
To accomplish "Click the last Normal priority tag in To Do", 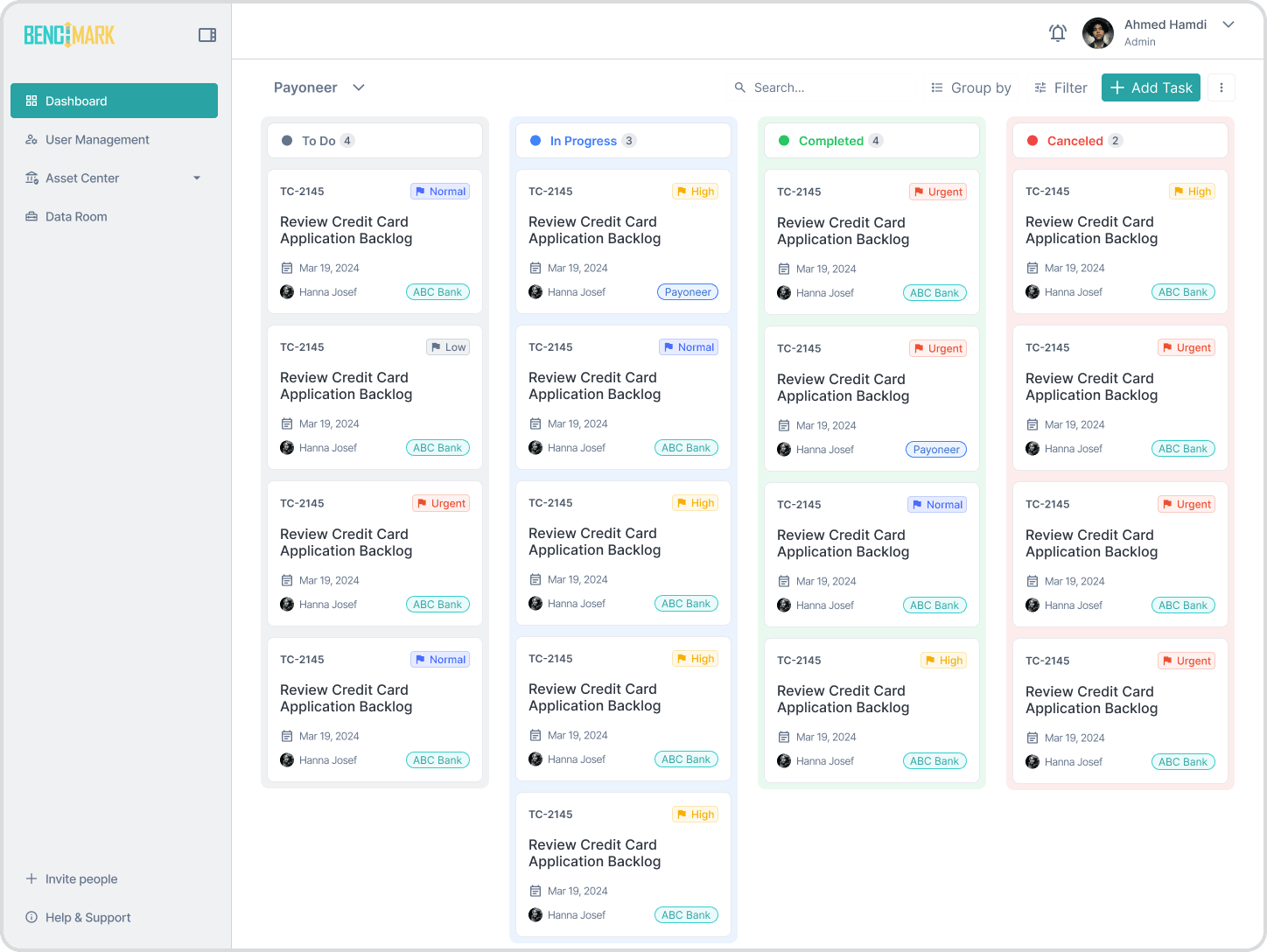I will tap(440, 660).
